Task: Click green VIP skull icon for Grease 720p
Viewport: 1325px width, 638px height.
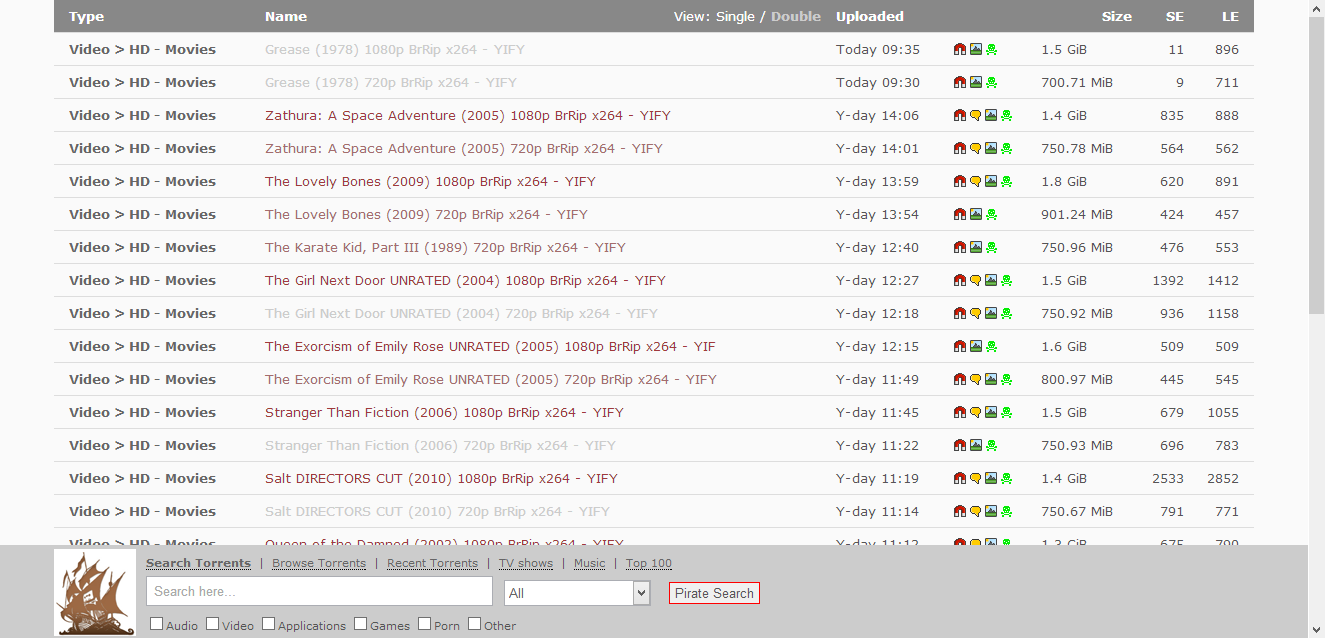Action: [991, 82]
